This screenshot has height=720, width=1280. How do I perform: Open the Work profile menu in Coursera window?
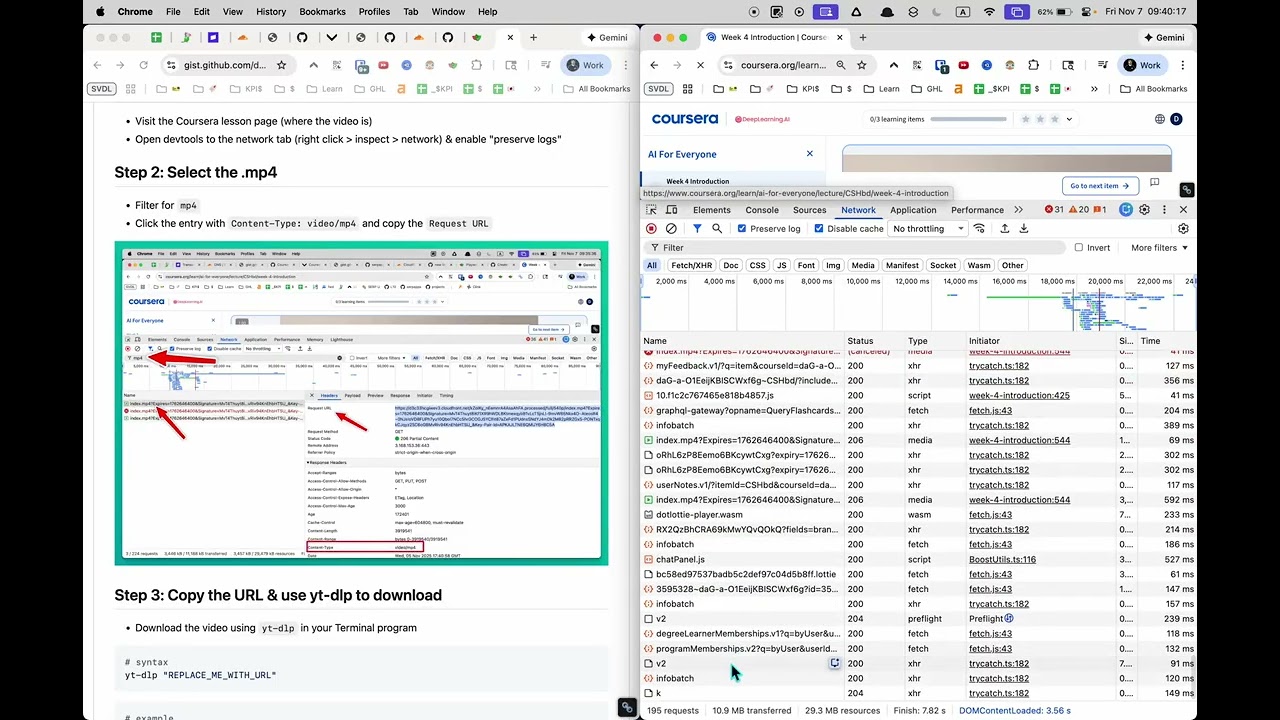pyautogui.click(x=1143, y=65)
